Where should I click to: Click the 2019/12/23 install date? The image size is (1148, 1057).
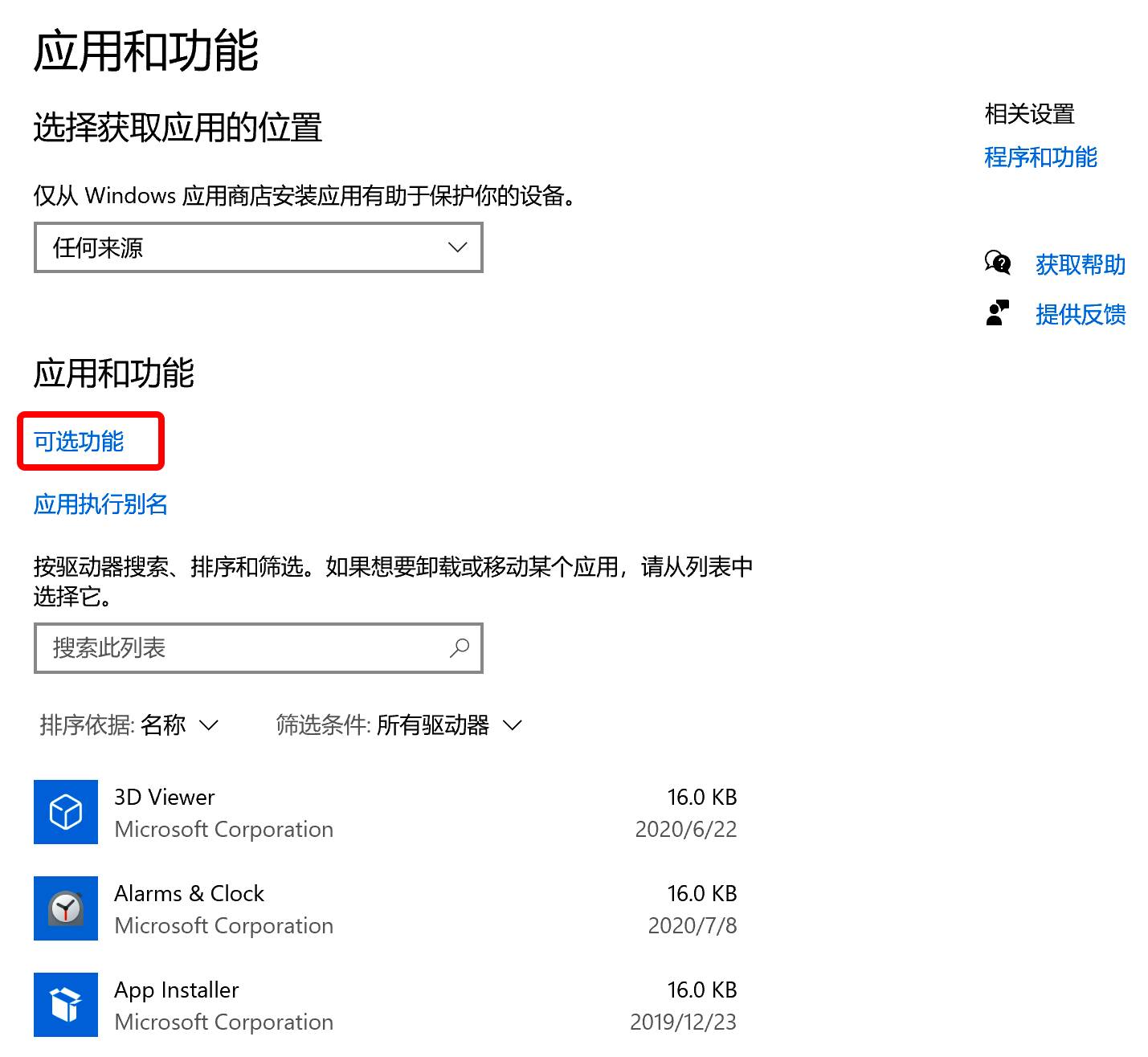684,1022
